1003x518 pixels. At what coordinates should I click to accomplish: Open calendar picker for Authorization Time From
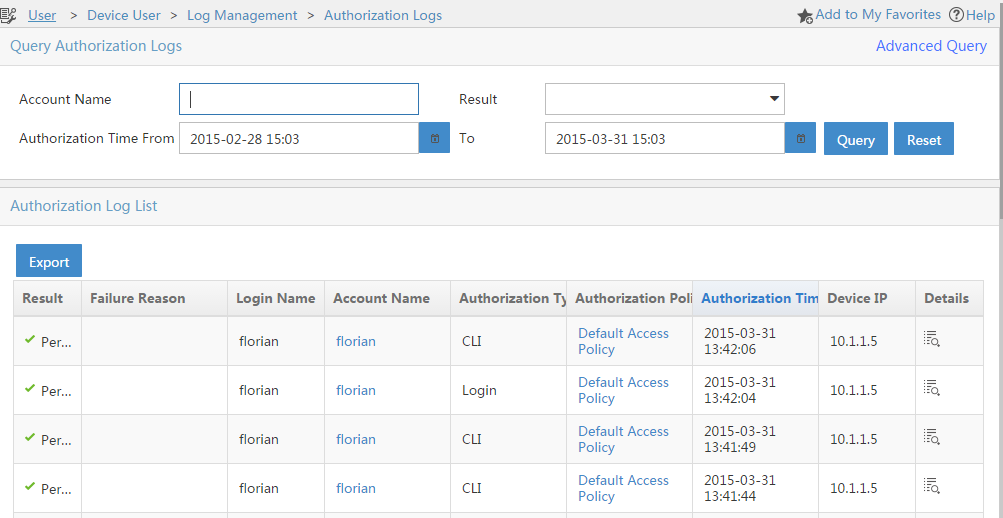click(435, 139)
